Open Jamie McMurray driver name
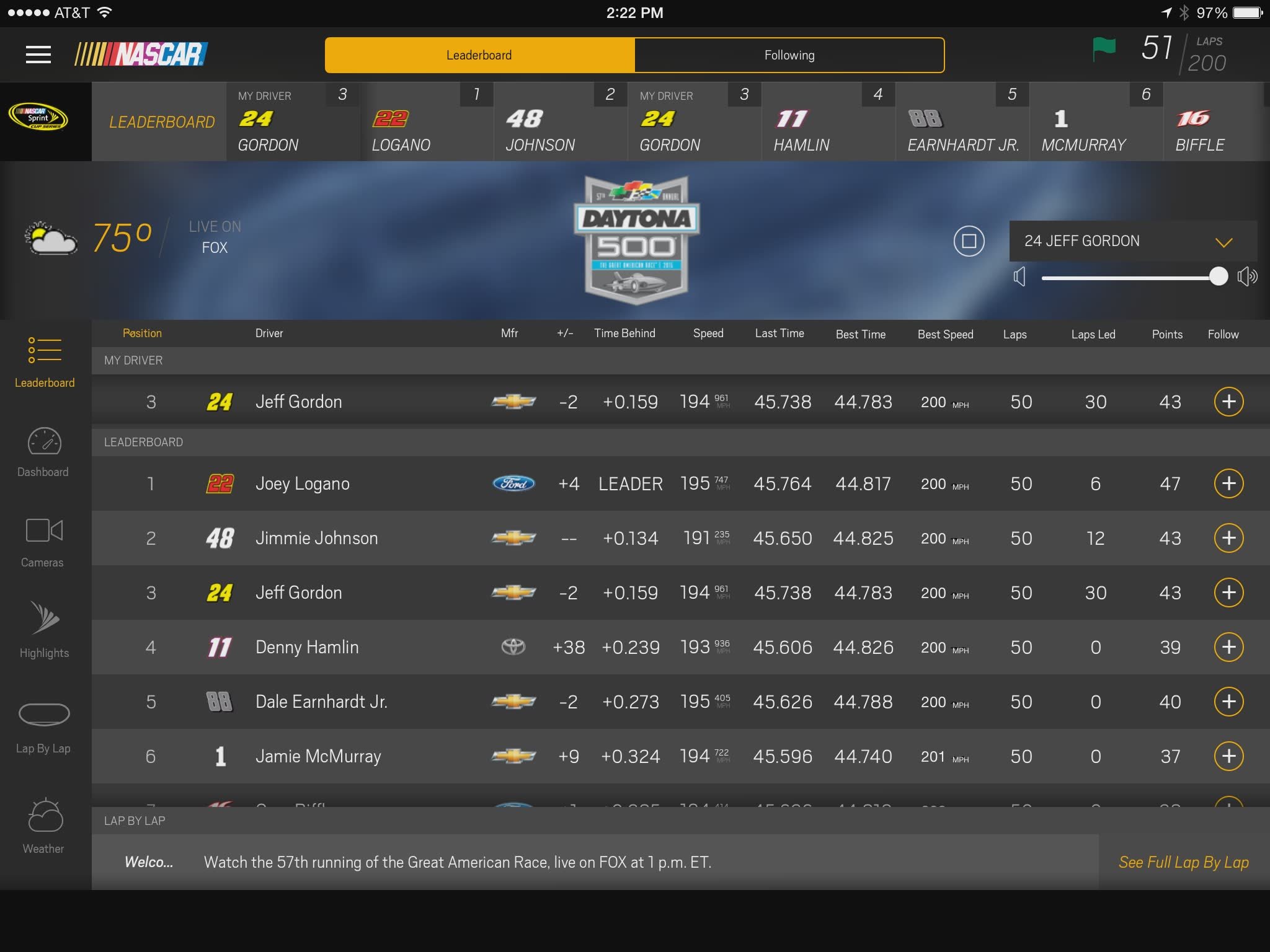This screenshot has height=952, width=1270. 318,757
